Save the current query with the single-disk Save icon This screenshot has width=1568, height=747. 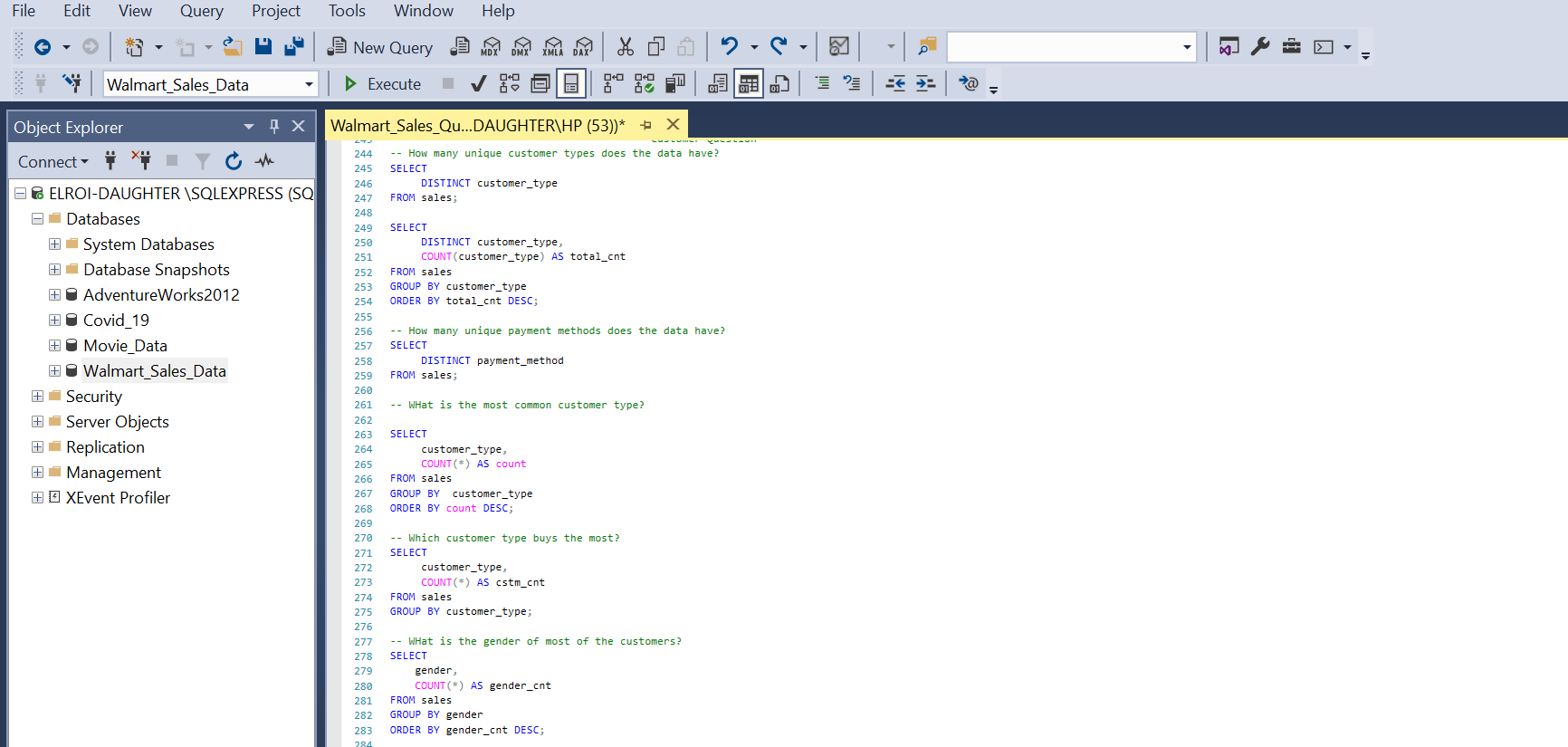click(x=263, y=47)
